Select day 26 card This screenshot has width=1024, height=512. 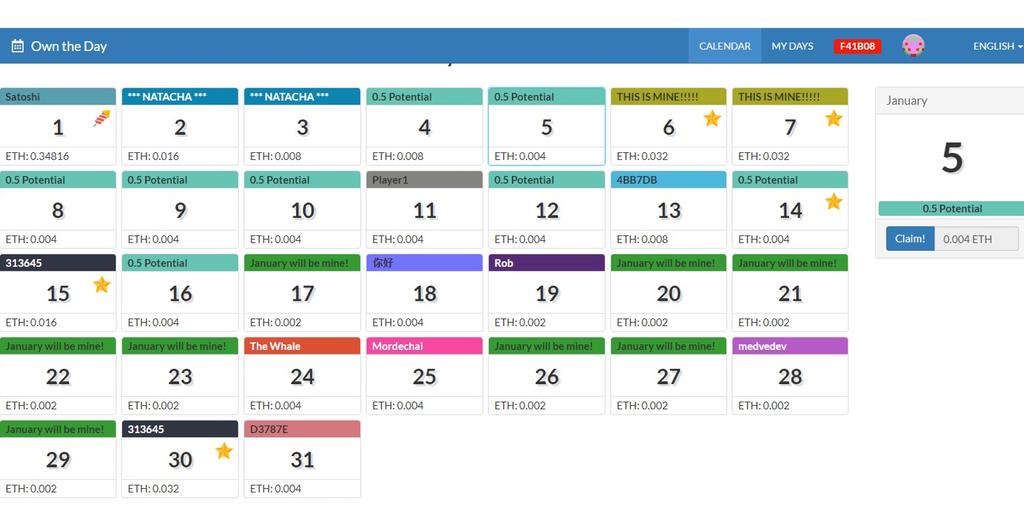pyautogui.click(x=547, y=376)
